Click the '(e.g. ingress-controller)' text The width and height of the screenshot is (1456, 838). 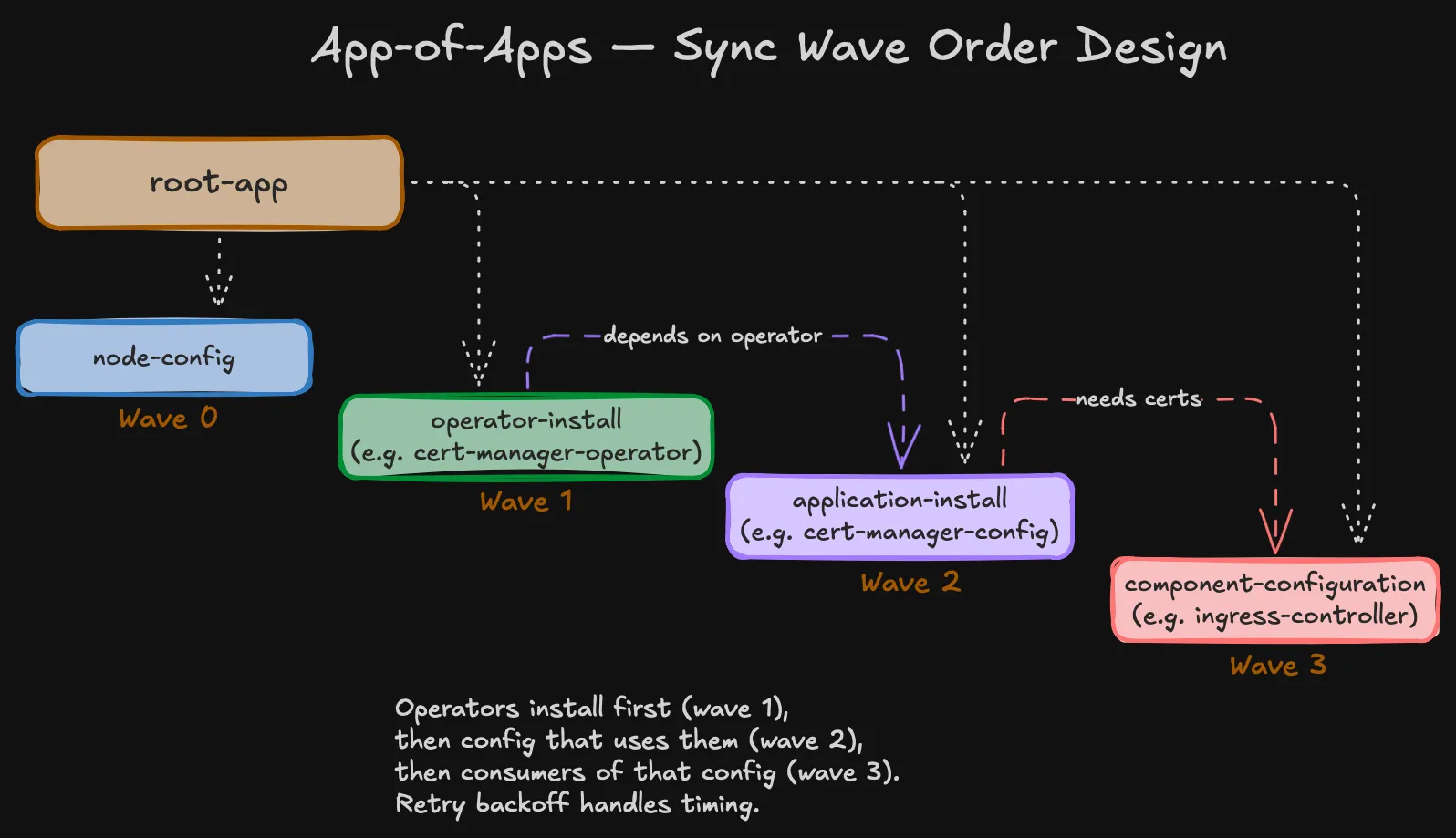click(1274, 616)
